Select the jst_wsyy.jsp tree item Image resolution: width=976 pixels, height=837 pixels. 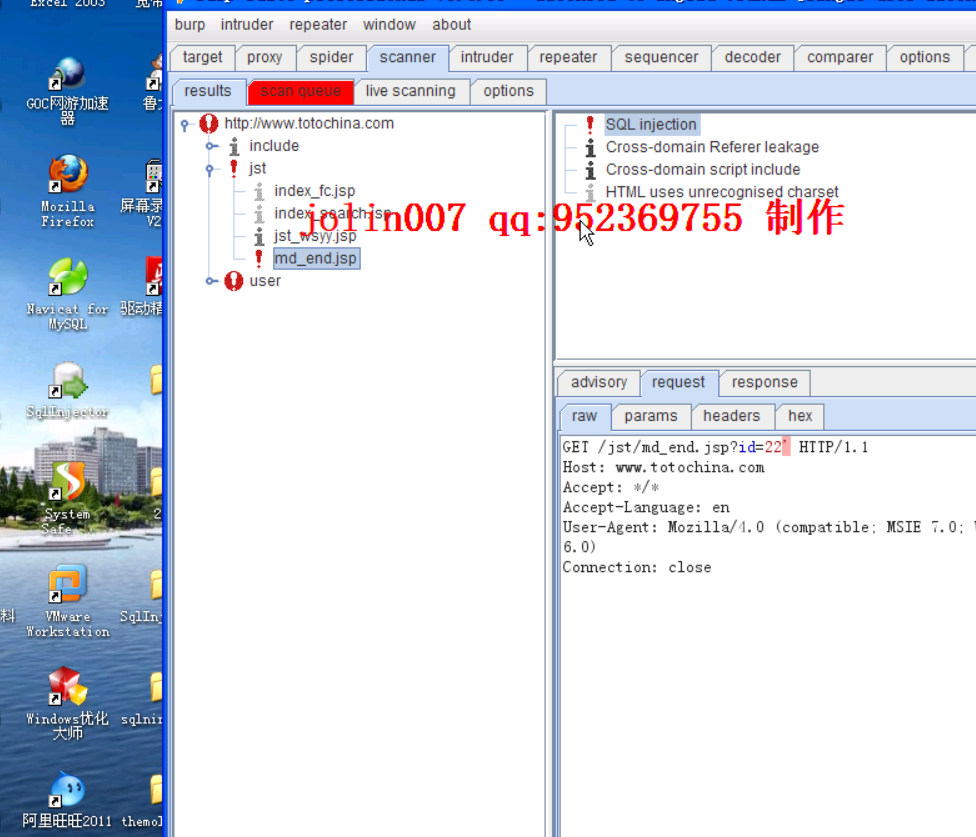coord(315,236)
